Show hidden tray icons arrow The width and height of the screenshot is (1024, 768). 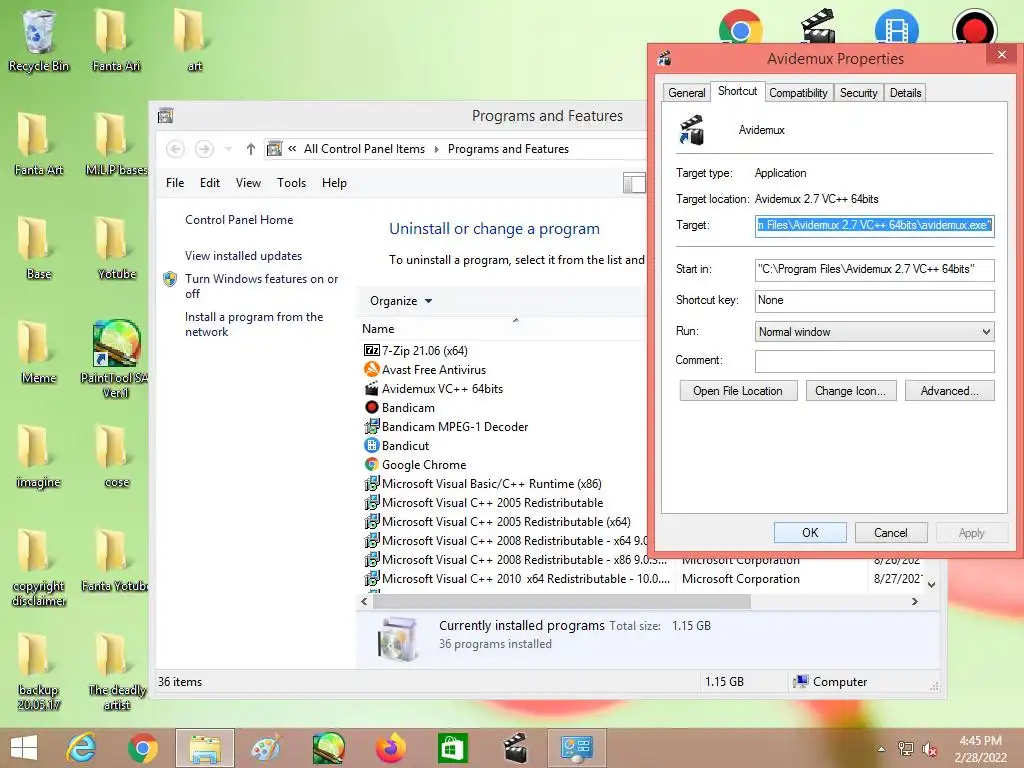[881, 749]
